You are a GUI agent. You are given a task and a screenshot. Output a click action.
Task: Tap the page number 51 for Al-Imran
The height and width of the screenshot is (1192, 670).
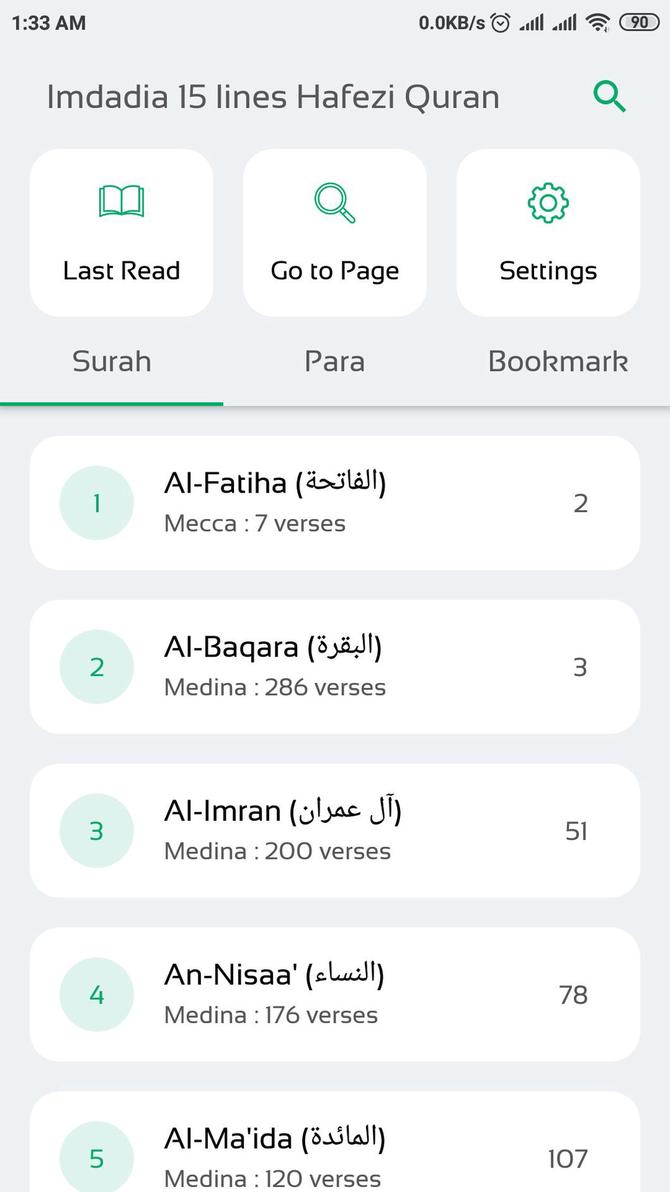pos(575,830)
